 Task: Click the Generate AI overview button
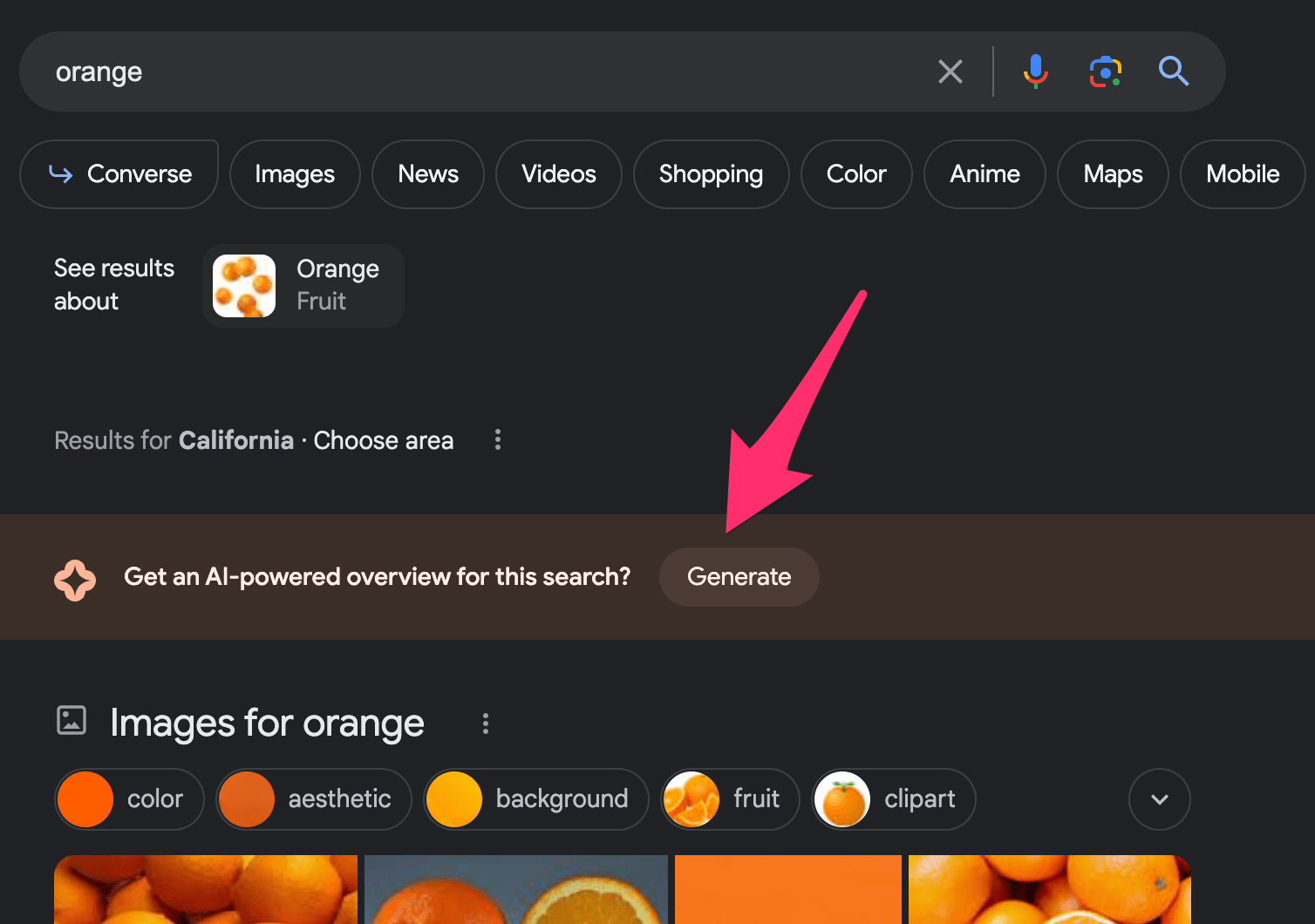pyautogui.click(x=739, y=577)
